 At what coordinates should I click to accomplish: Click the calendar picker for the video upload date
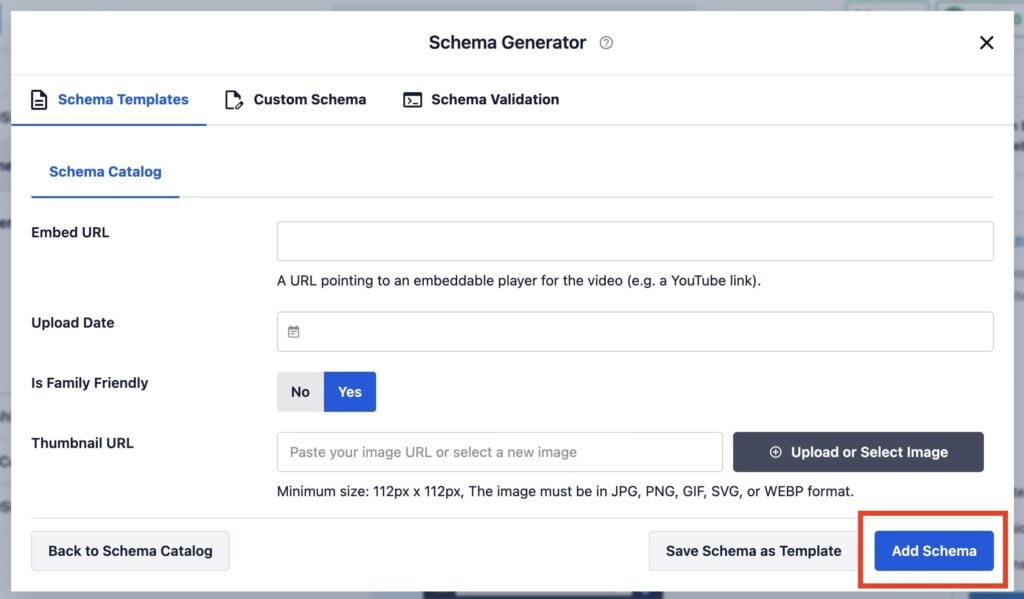point(294,331)
